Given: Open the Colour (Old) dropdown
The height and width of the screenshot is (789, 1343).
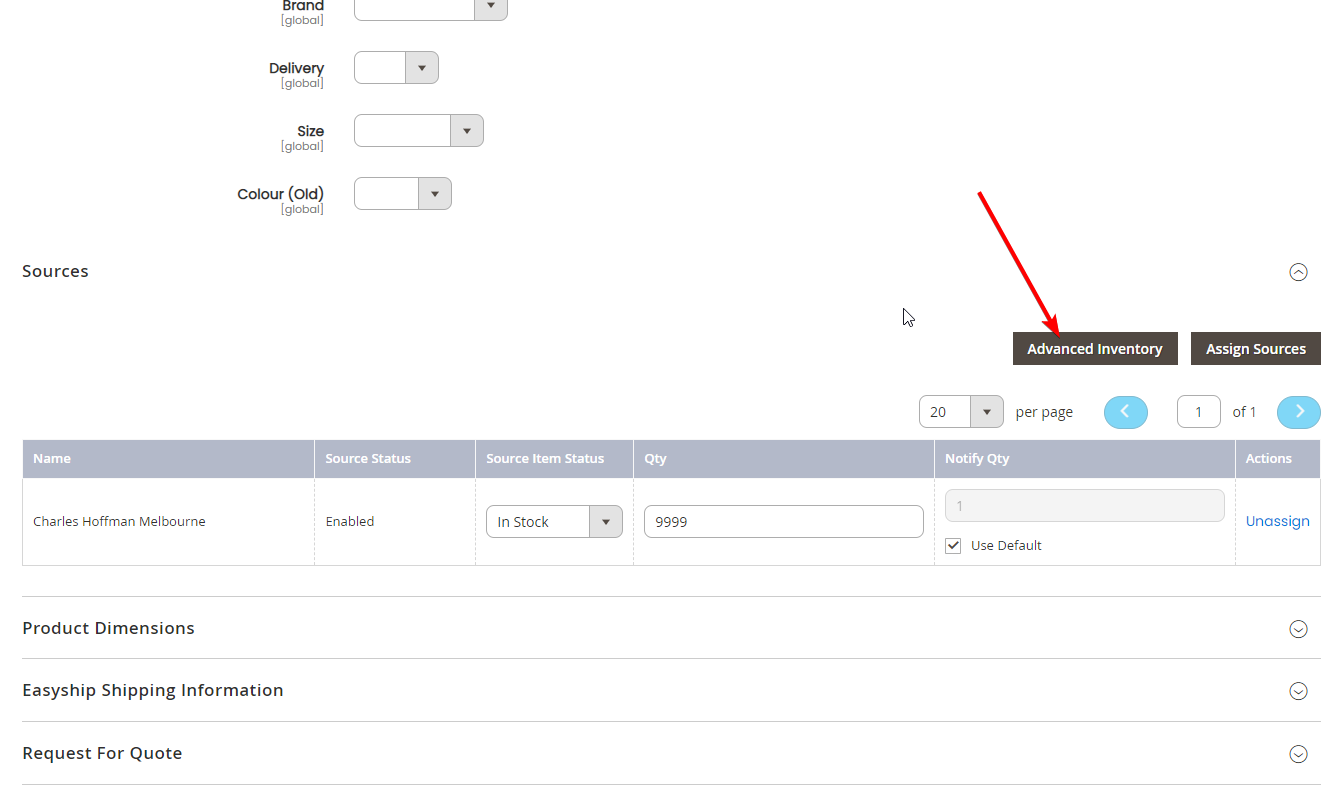Looking at the screenshot, I should (403, 194).
